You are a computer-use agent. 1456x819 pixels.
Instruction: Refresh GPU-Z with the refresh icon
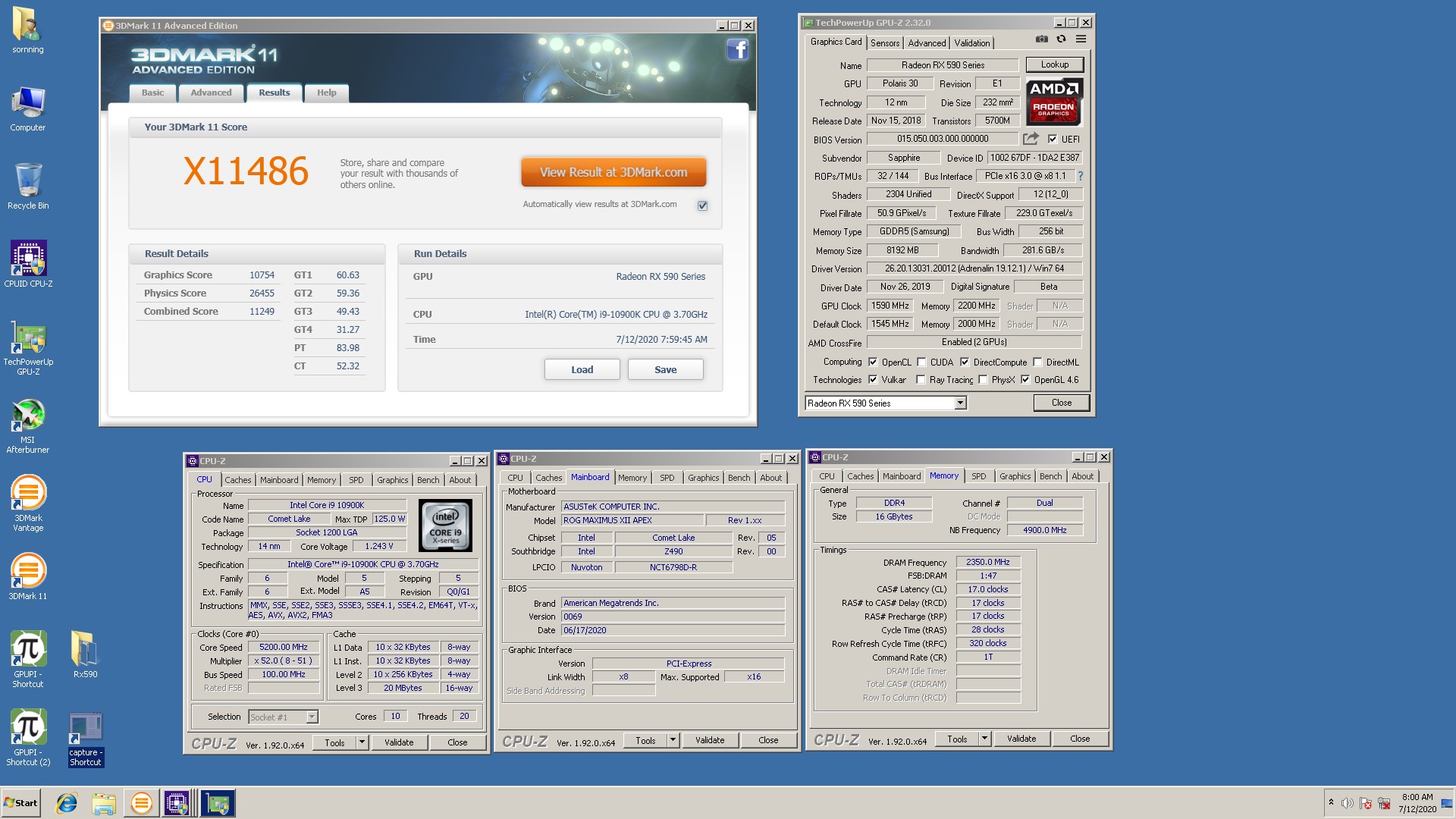1061,39
